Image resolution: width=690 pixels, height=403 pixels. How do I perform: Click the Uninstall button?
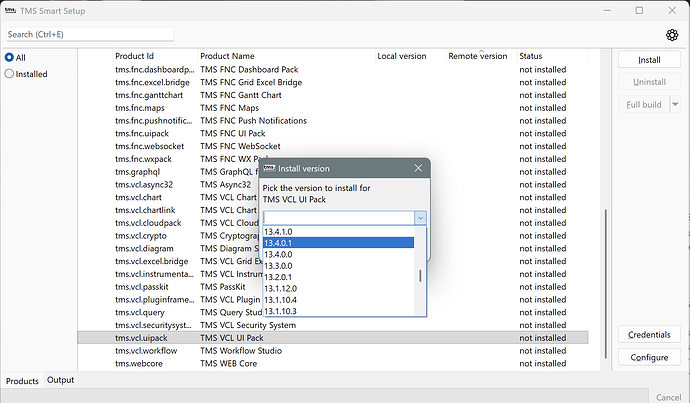click(x=649, y=82)
